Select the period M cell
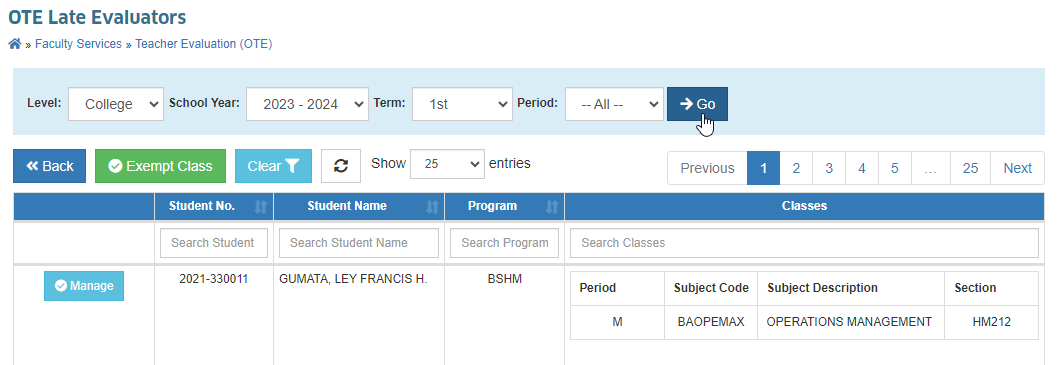The image size is (1059, 365). [x=617, y=322]
